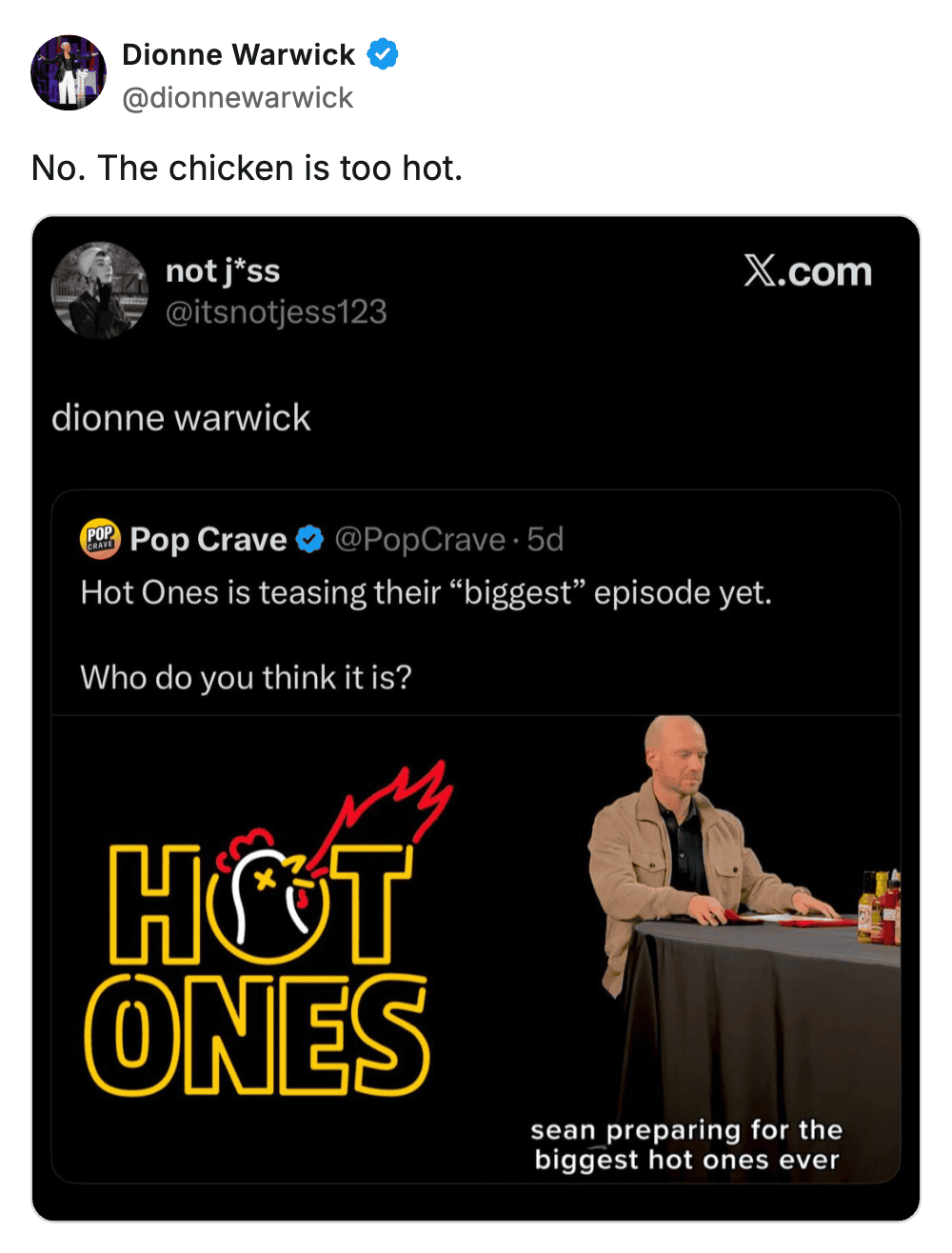Click Dionne Warwick's profile avatar
Screen dimensions: 952x1253
[x=68, y=73]
